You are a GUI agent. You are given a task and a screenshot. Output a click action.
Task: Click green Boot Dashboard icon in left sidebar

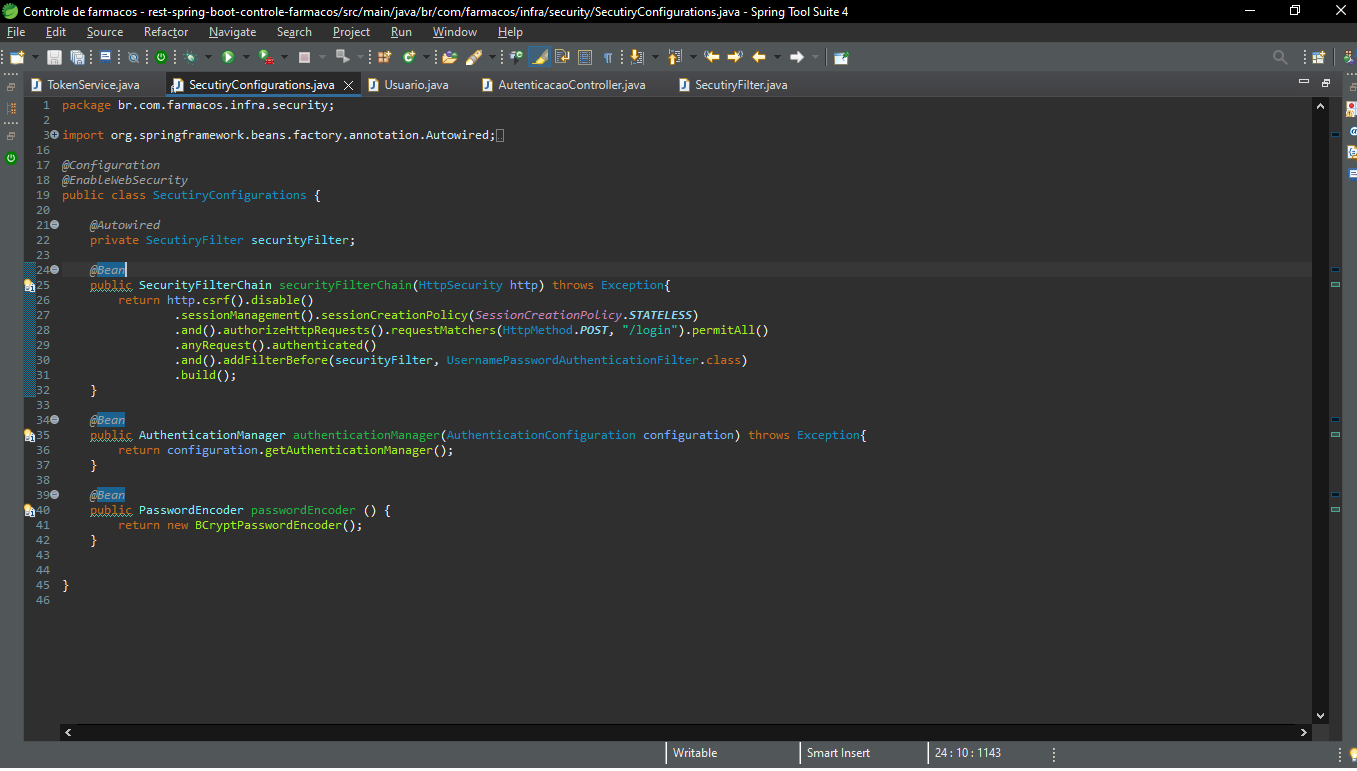11,158
